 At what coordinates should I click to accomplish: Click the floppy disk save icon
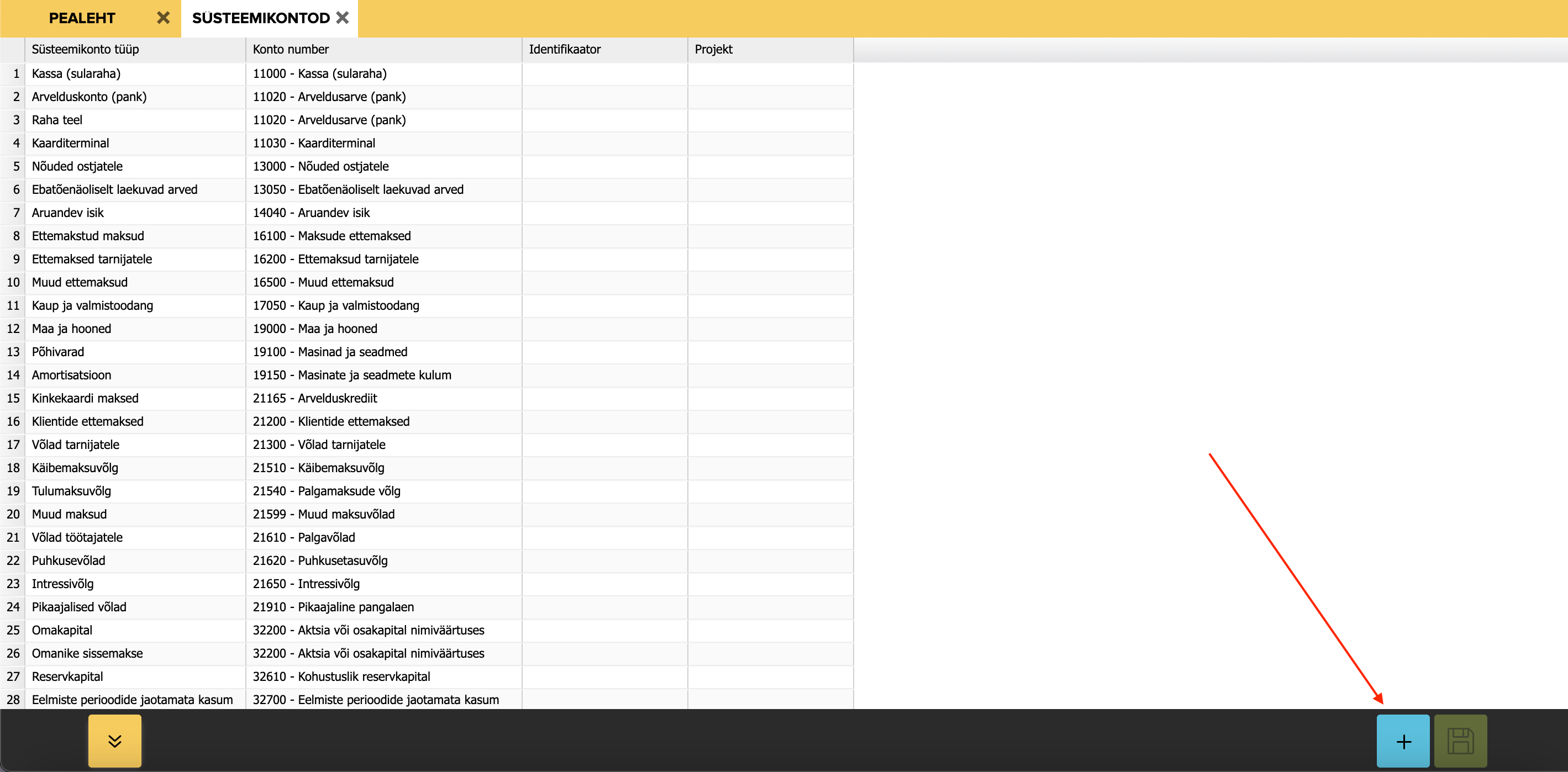pyautogui.click(x=1460, y=741)
